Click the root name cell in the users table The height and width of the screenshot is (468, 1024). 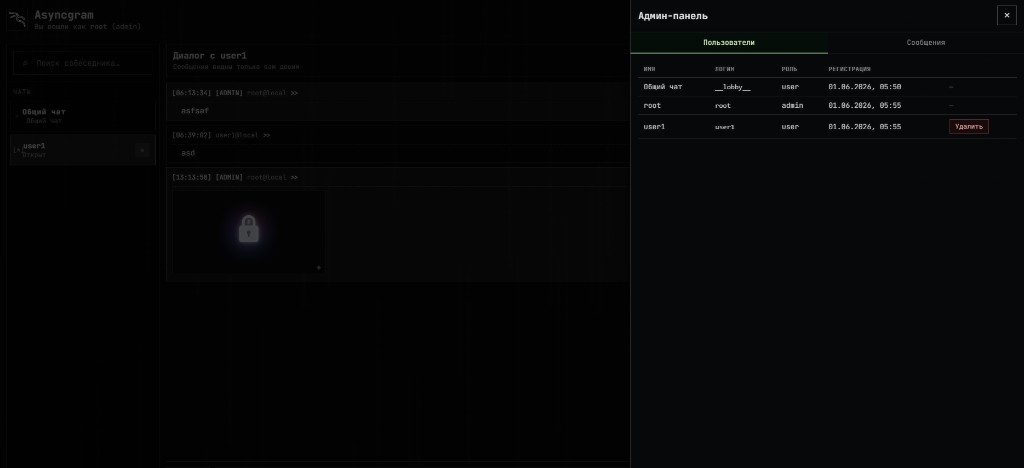click(652, 106)
